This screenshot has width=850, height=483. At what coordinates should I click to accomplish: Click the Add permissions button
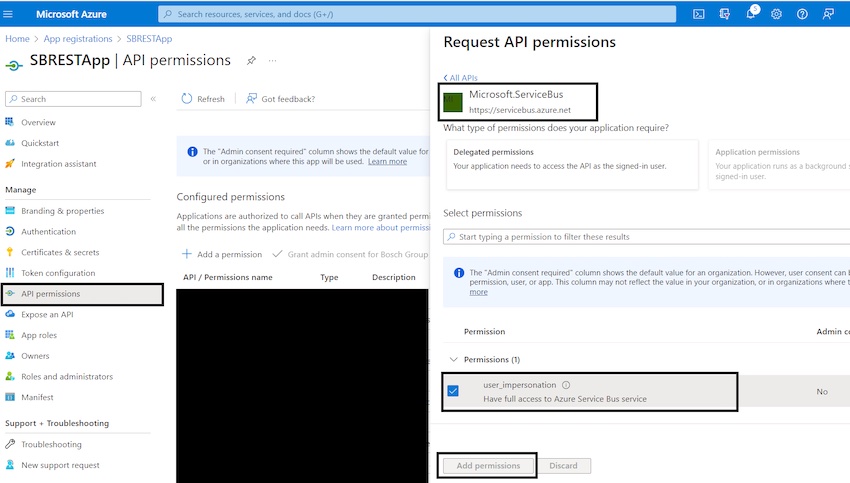488,466
